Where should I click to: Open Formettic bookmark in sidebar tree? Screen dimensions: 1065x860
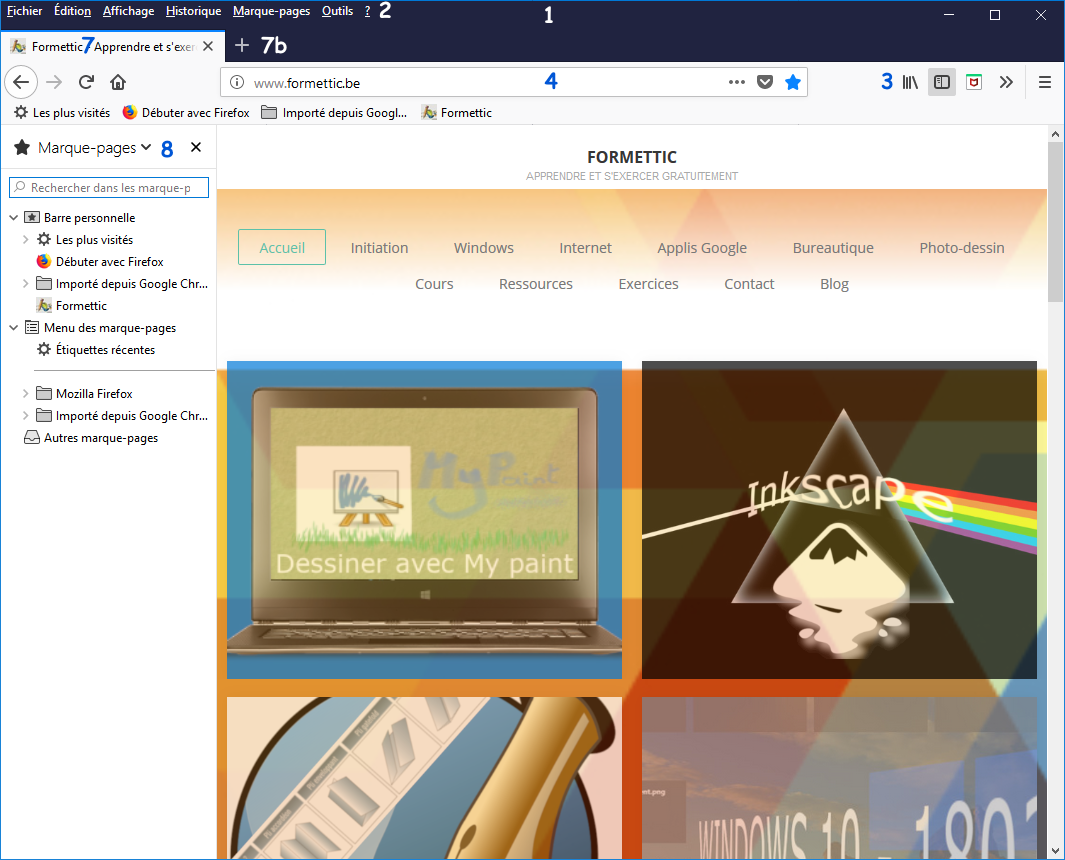pyautogui.click(x=81, y=306)
